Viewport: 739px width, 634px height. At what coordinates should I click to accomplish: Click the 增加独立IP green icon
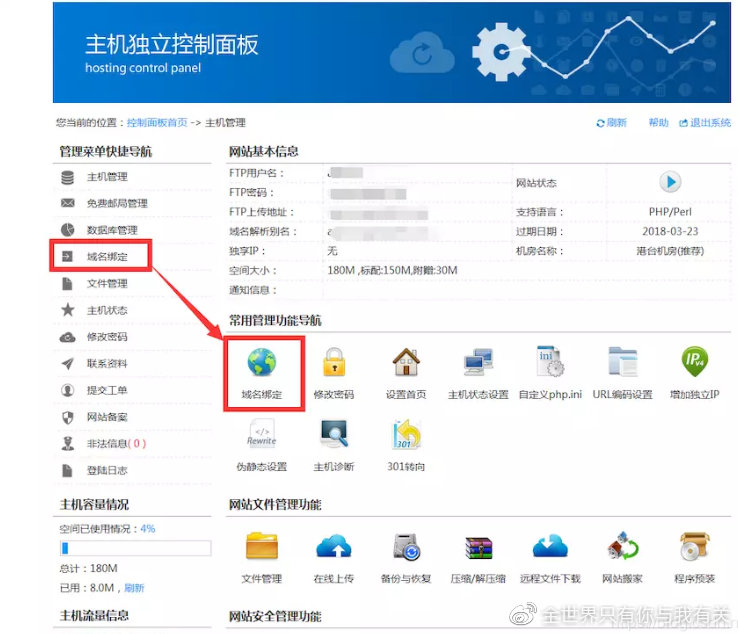pos(694,363)
